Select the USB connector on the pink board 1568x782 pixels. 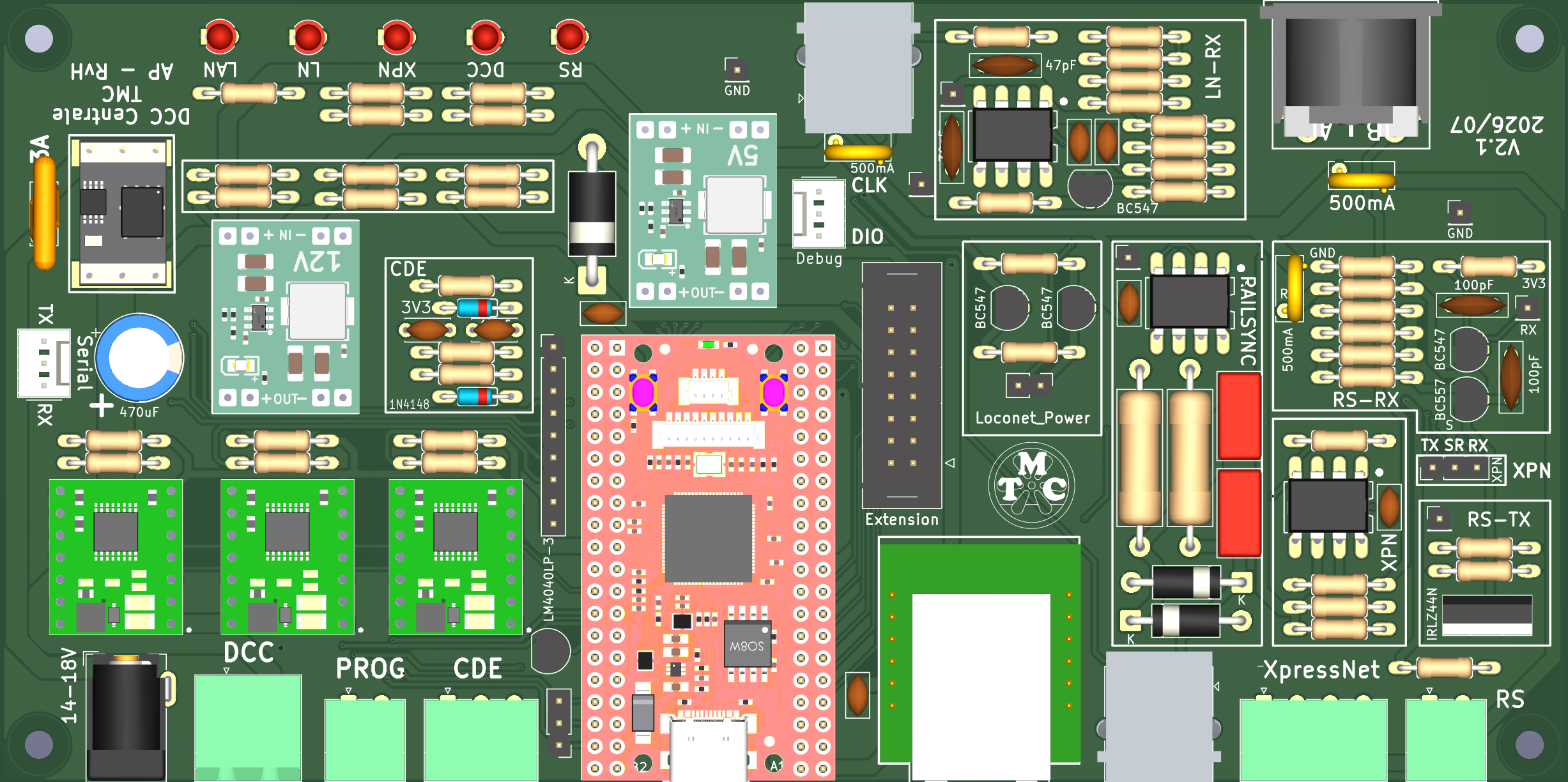(708, 749)
